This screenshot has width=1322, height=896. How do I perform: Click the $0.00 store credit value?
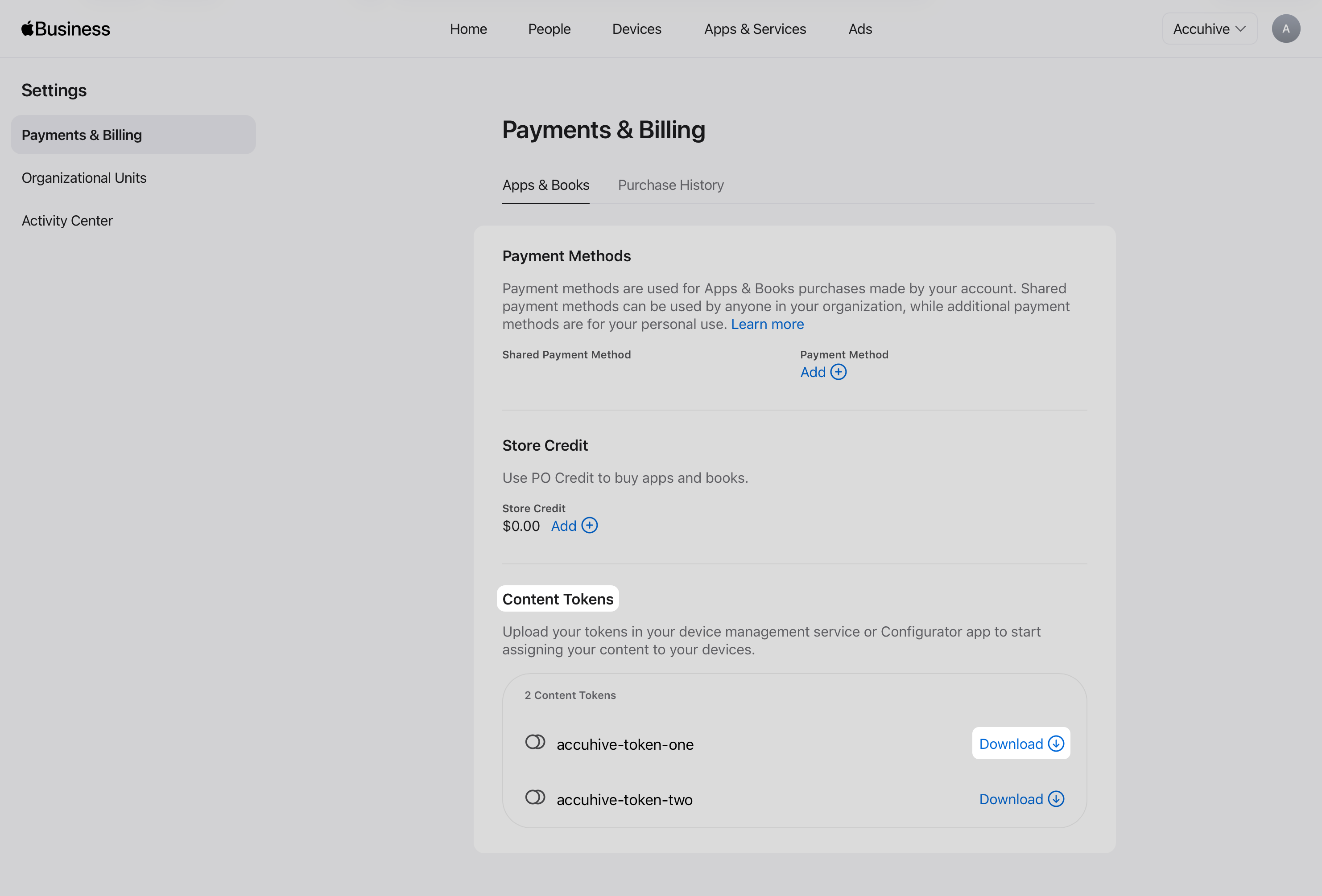pos(521,526)
